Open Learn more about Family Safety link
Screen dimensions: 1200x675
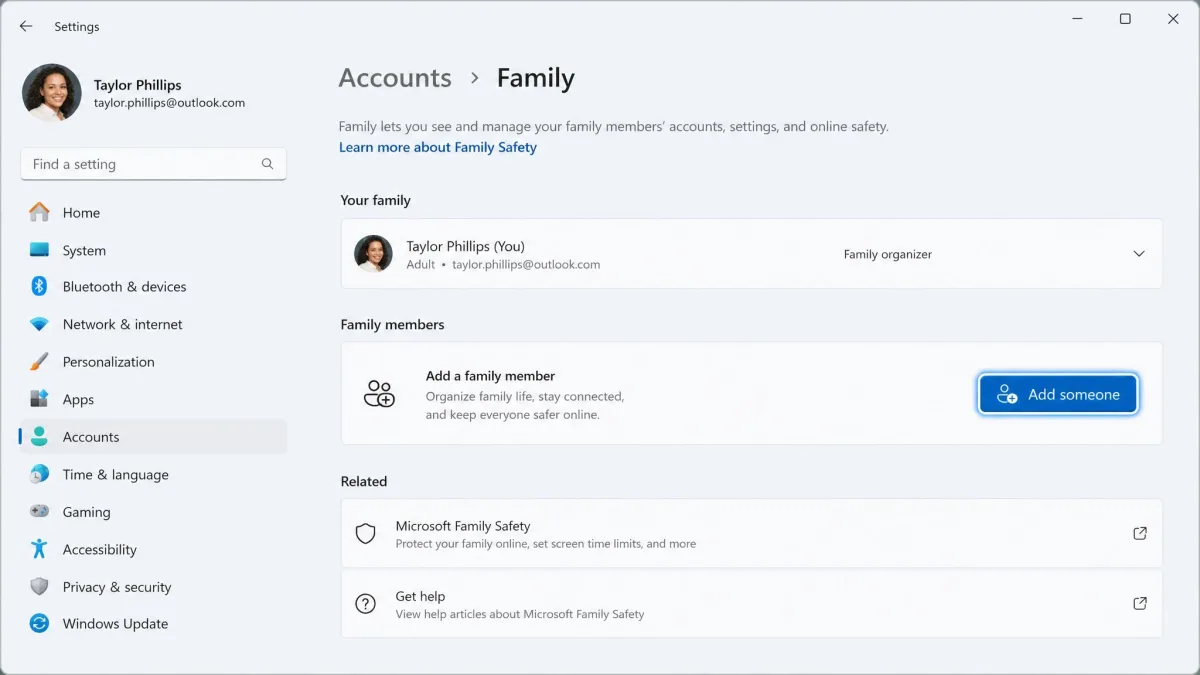click(x=438, y=147)
